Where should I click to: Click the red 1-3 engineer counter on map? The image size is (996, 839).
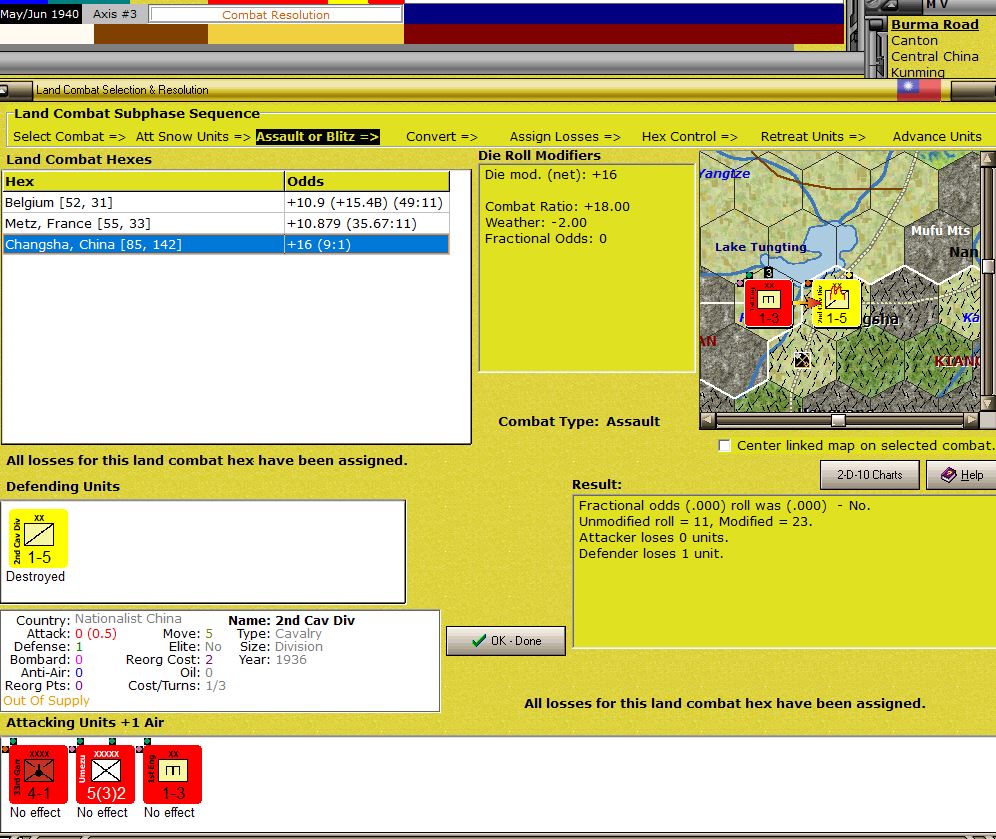(x=768, y=303)
